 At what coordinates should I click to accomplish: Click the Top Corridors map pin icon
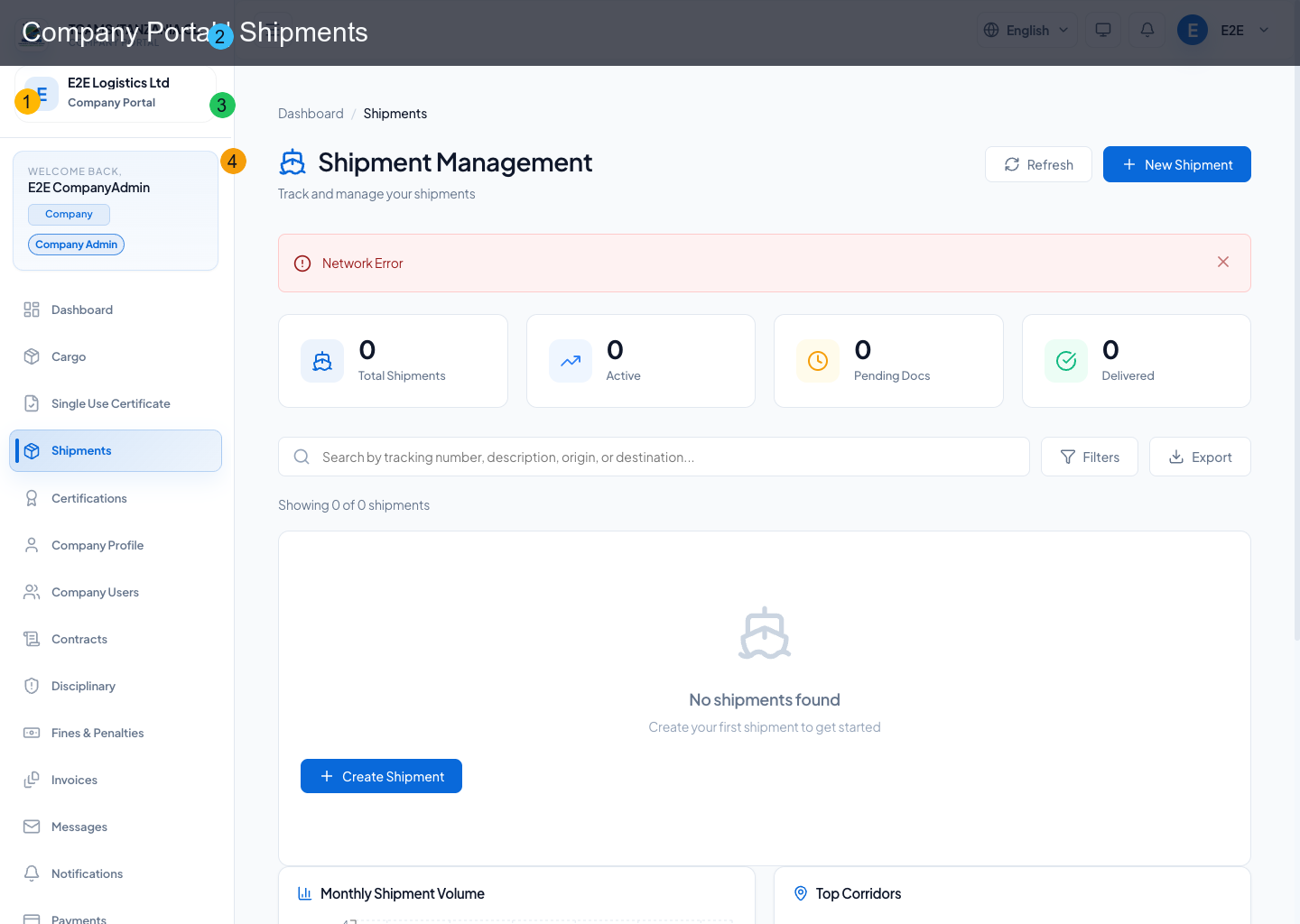pos(801,893)
